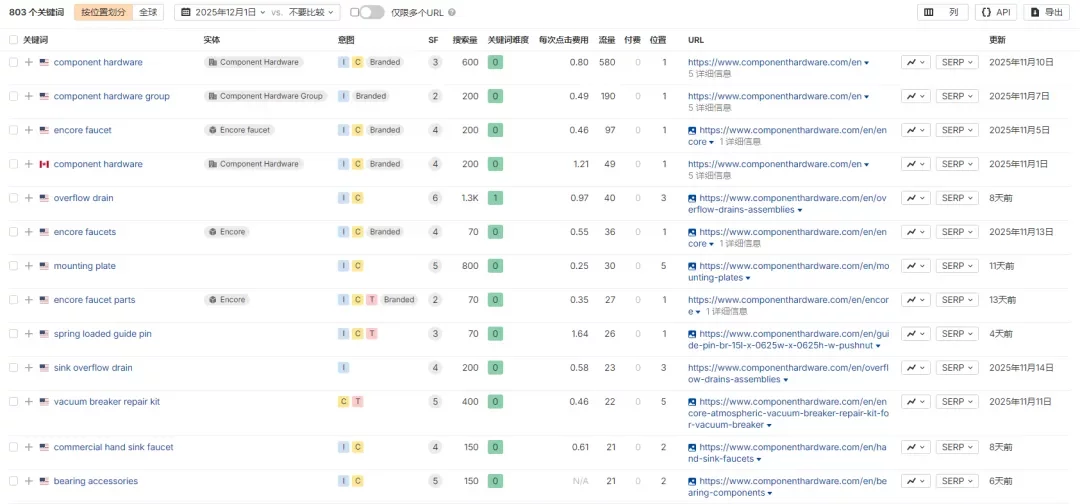1080x504 pixels.
Task: Click the image icon in spring loaded guide pin URL
Action: click(692, 334)
